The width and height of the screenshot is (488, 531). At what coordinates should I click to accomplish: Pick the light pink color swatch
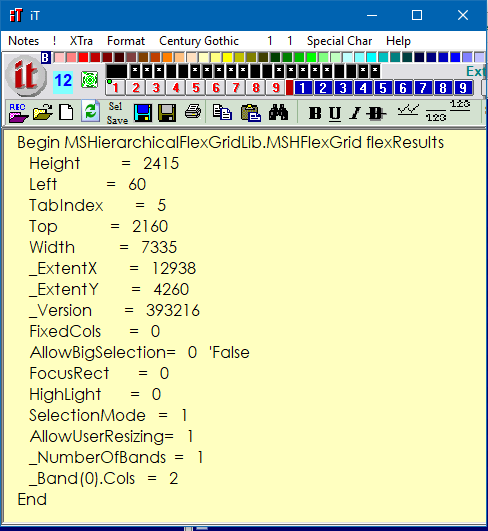(x=60, y=57)
